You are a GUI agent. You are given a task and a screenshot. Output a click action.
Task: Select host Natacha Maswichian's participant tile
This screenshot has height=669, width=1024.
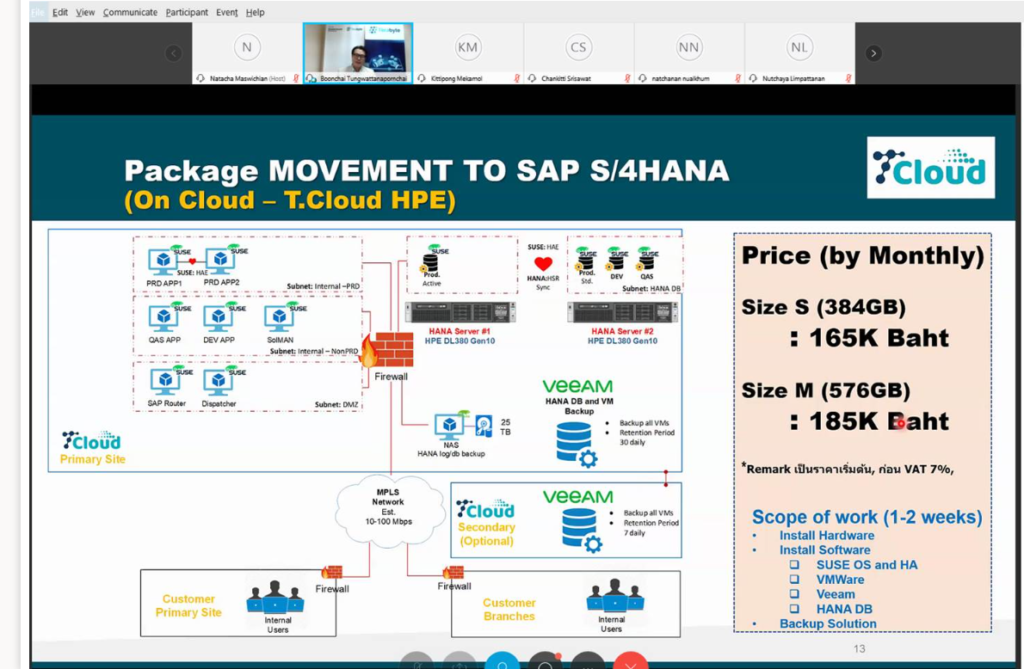tap(247, 53)
